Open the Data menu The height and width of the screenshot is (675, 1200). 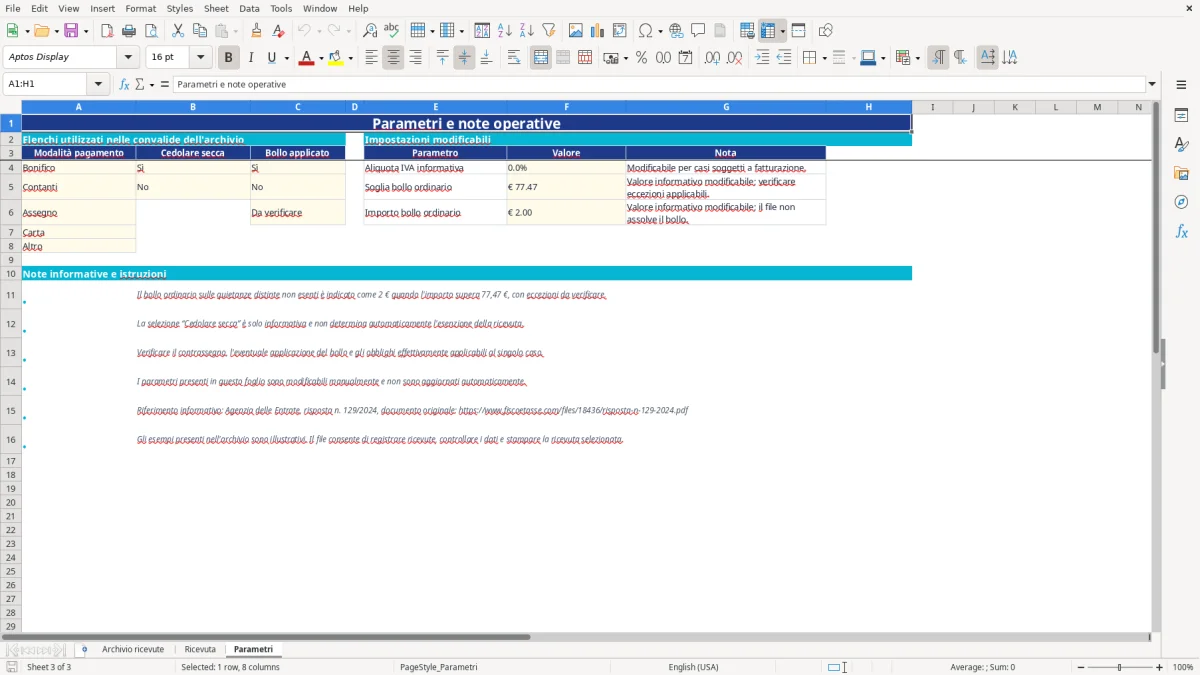pos(249,8)
